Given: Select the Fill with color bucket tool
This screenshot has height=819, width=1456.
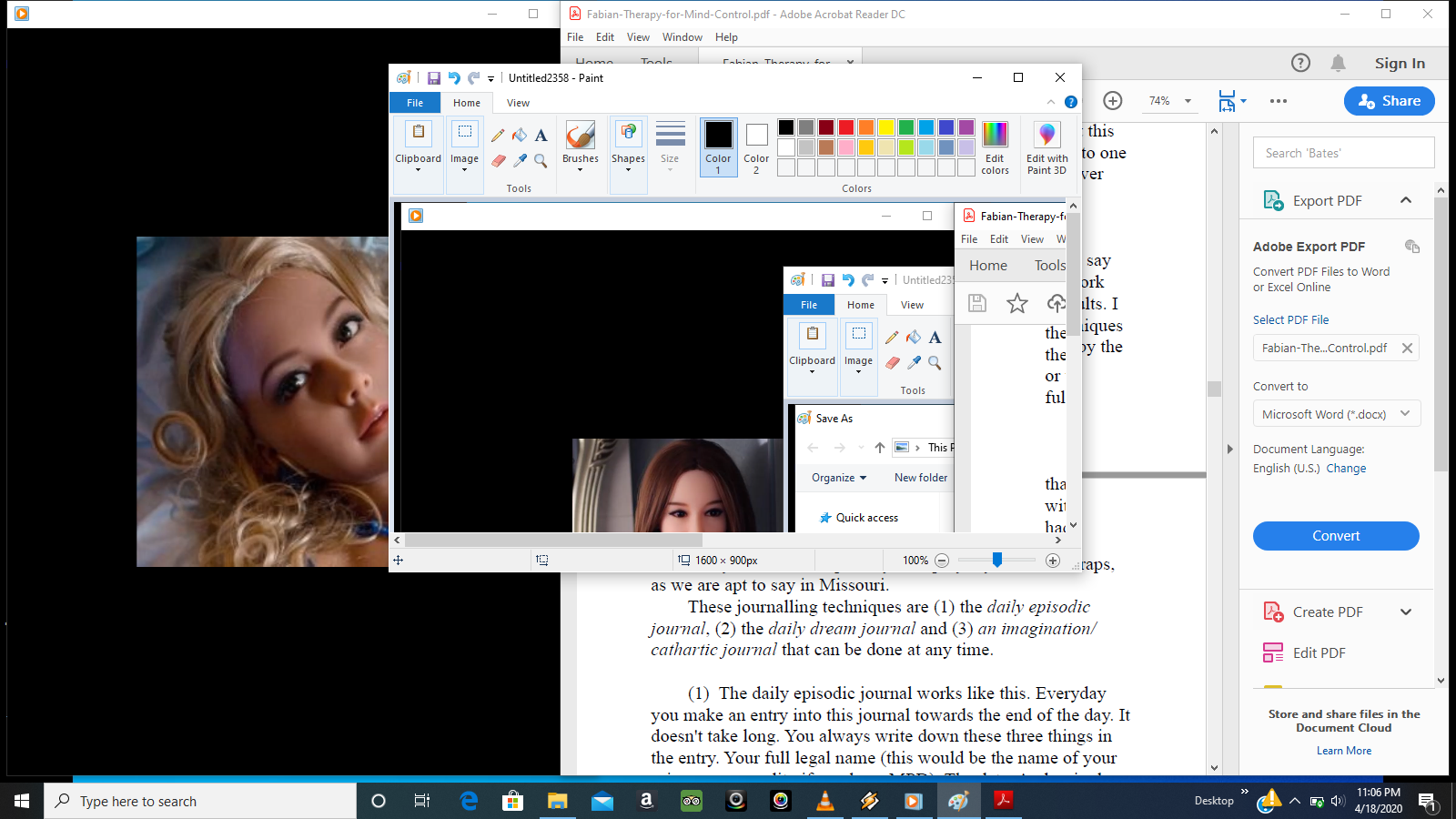Looking at the screenshot, I should pyautogui.click(x=520, y=136).
